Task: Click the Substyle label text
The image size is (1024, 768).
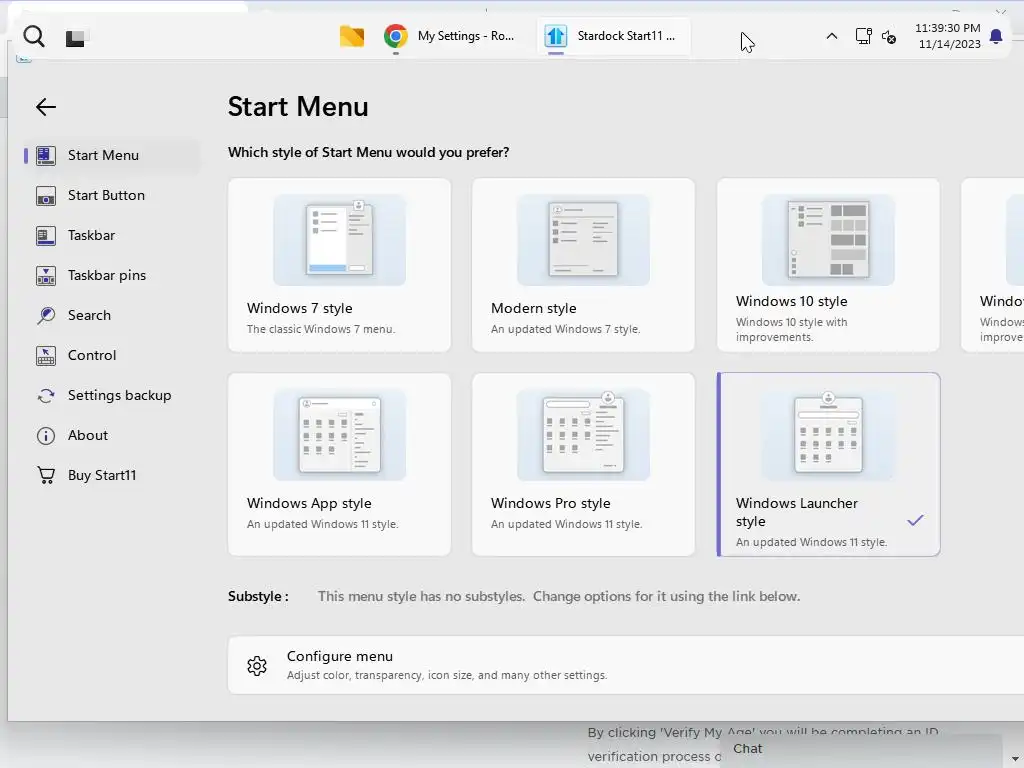Action: (258, 596)
